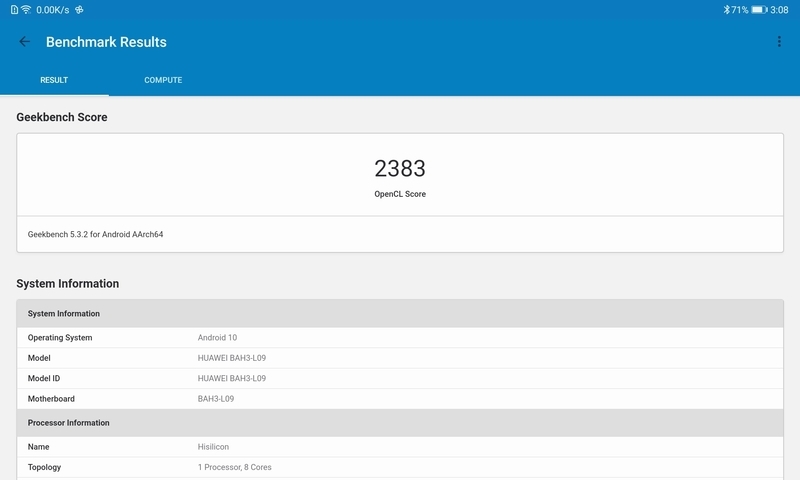Click the Processor Information header row
This screenshot has width=800, height=480.
coord(400,423)
